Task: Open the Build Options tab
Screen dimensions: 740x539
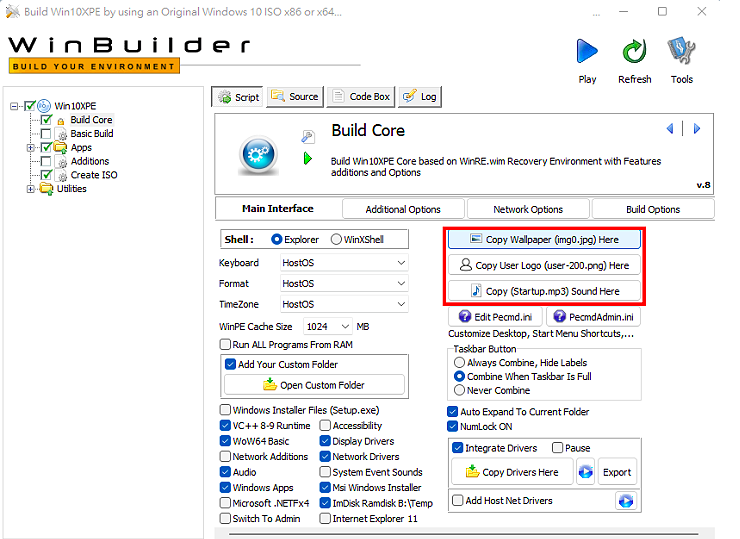Action: [653, 209]
